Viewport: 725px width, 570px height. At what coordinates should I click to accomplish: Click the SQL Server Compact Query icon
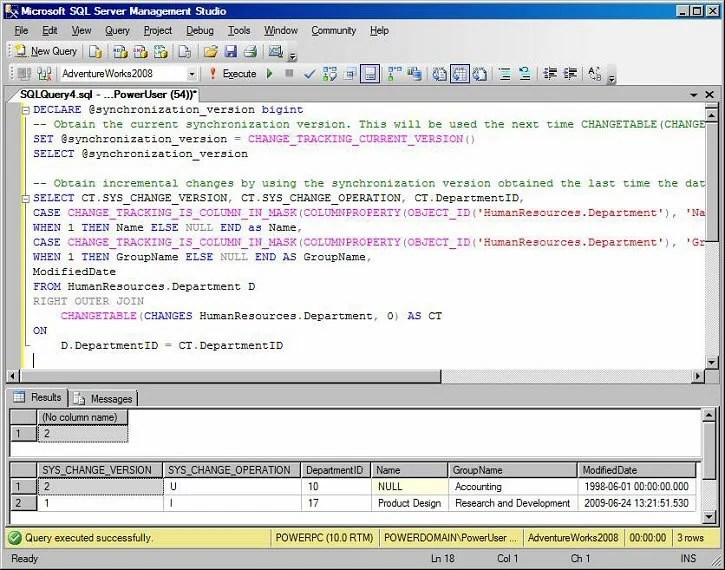(184, 51)
